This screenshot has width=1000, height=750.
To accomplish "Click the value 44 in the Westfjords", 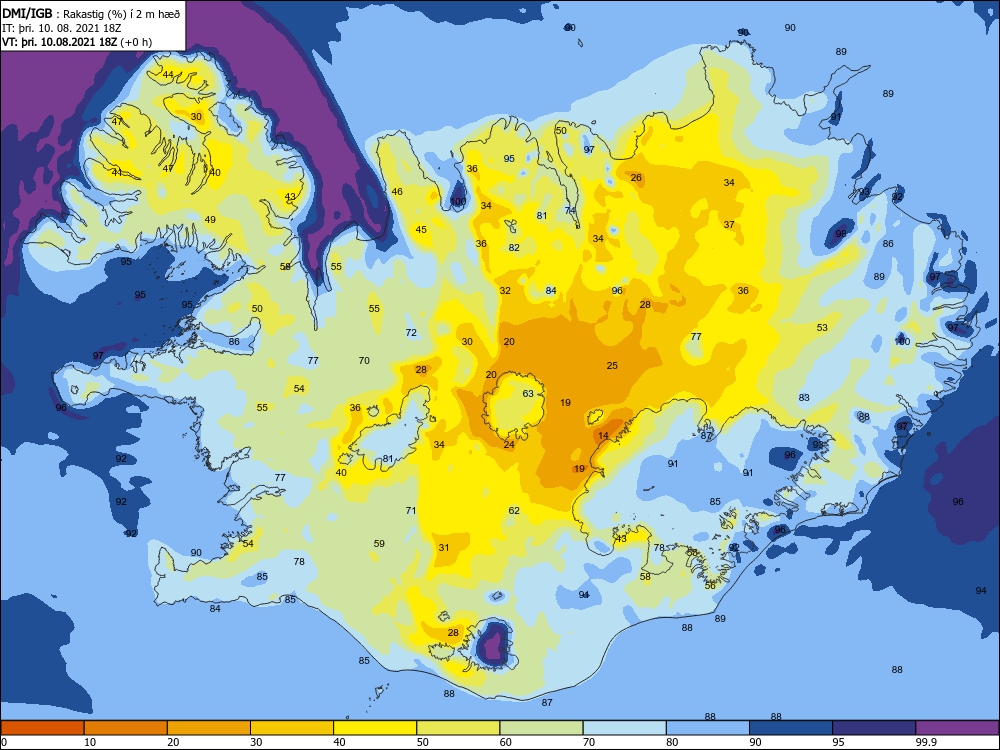I will (x=168, y=74).
